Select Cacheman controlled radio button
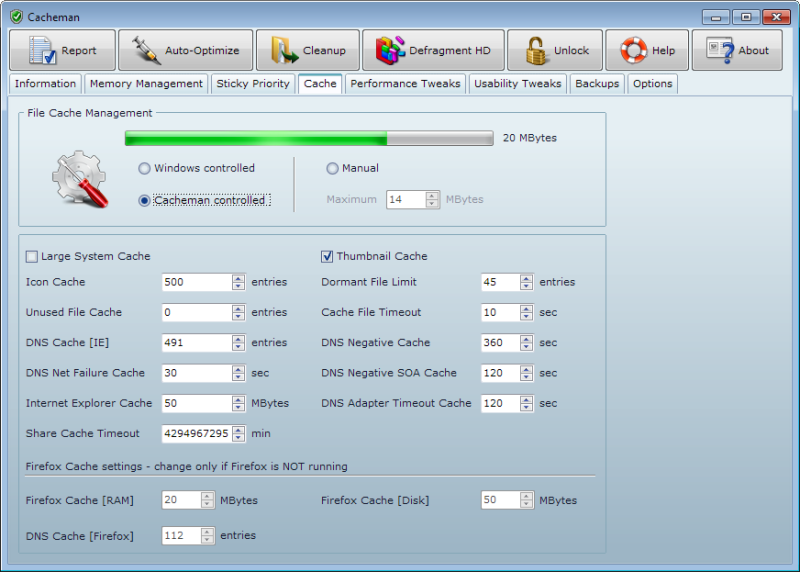 144,201
